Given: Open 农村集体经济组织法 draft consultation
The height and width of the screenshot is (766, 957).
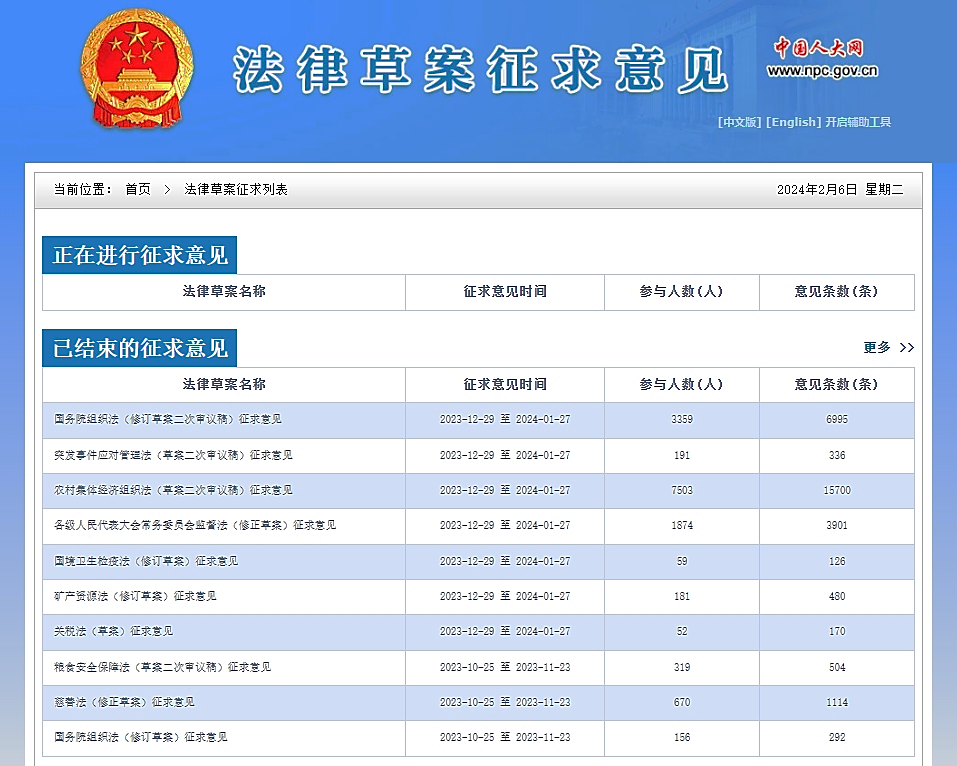Looking at the screenshot, I should [173, 490].
